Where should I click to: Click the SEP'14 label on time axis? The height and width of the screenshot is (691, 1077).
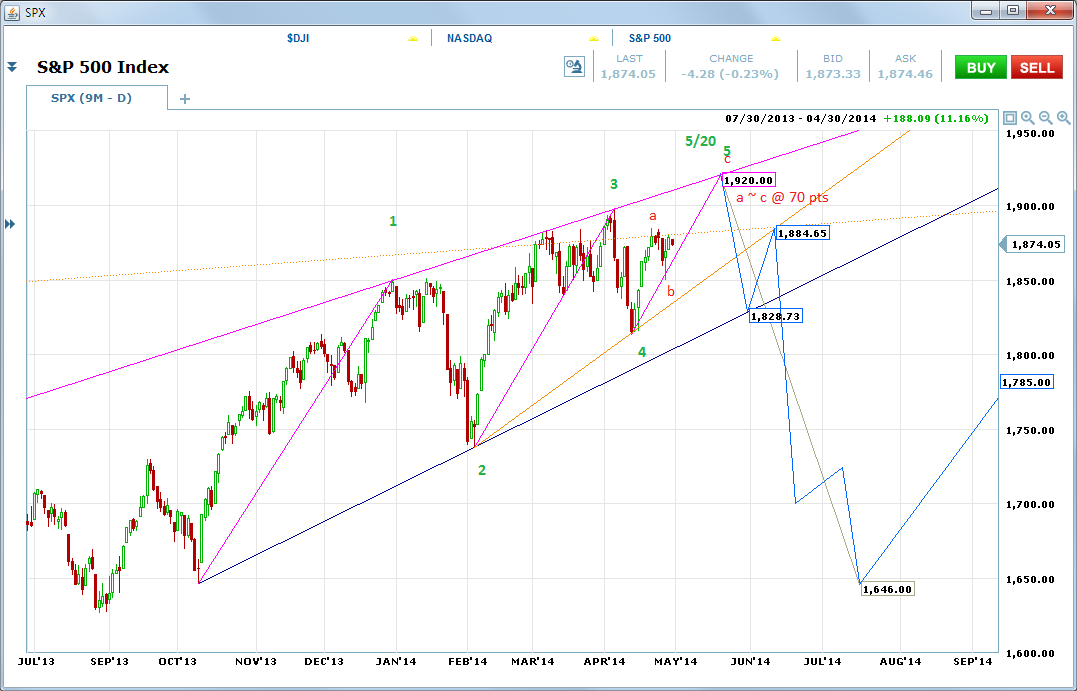tap(973, 661)
